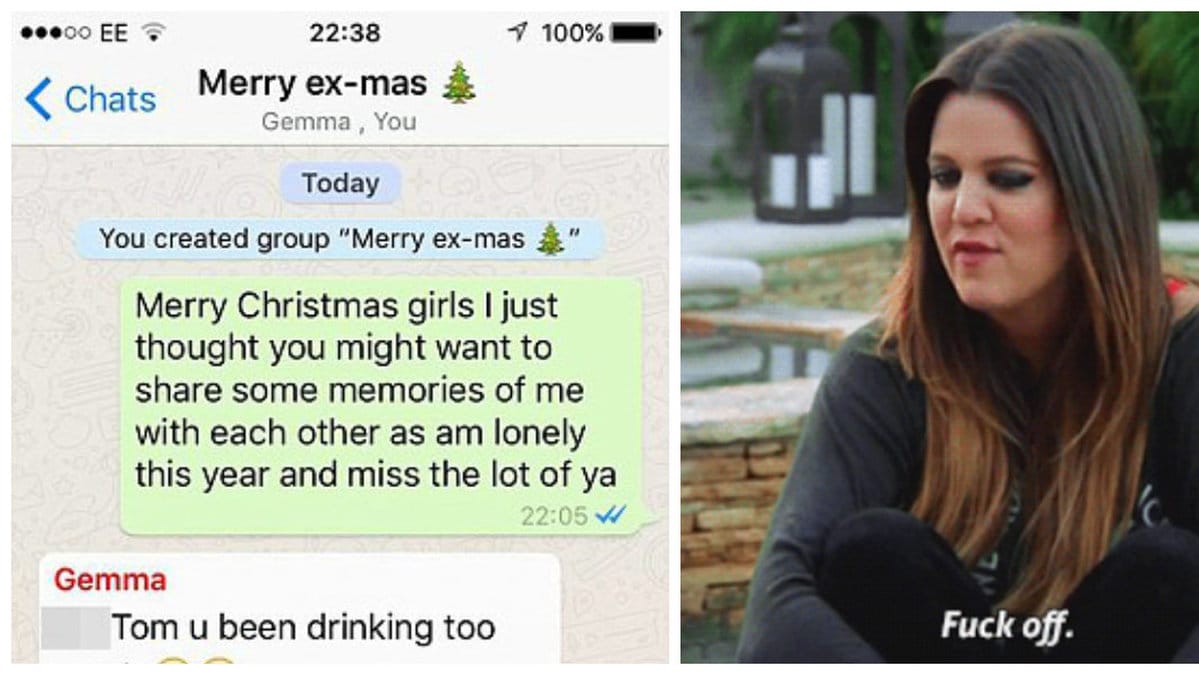
Task: Tap the 22:05 message timestamp
Action: [554, 516]
